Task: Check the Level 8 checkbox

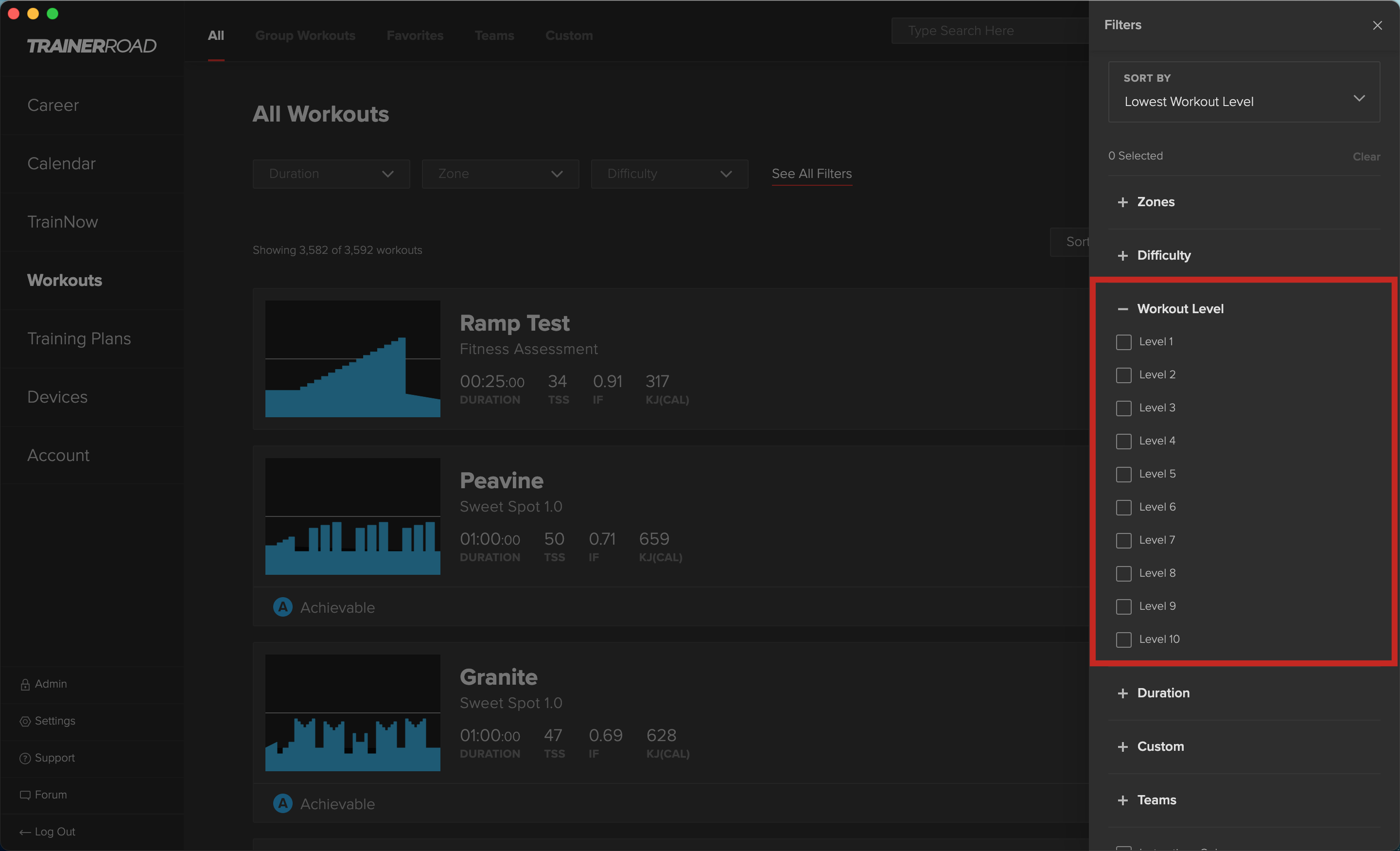Action: [x=1123, y=574]
